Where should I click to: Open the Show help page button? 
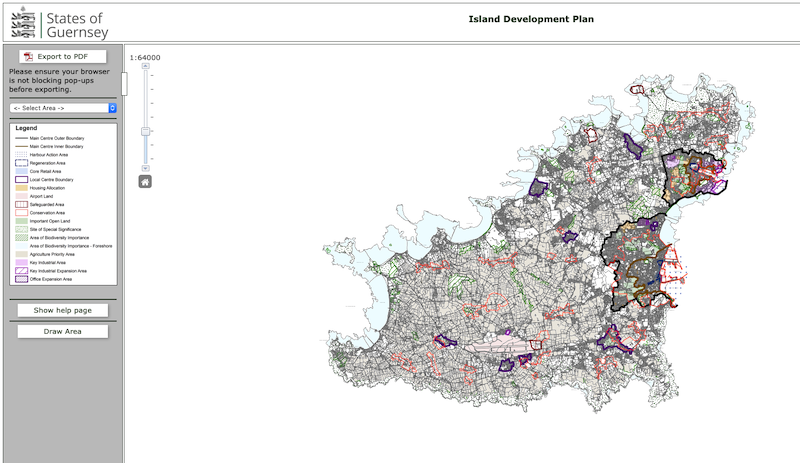coord(63,310)
